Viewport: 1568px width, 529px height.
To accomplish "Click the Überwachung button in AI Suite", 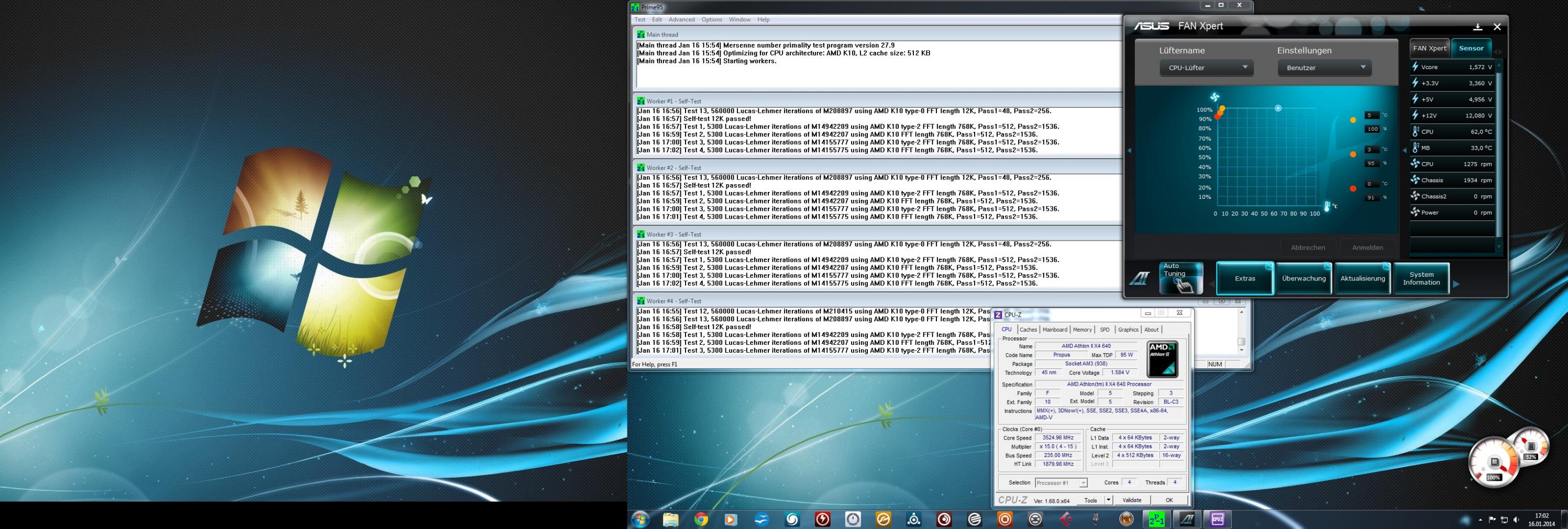I will 1304,278.
